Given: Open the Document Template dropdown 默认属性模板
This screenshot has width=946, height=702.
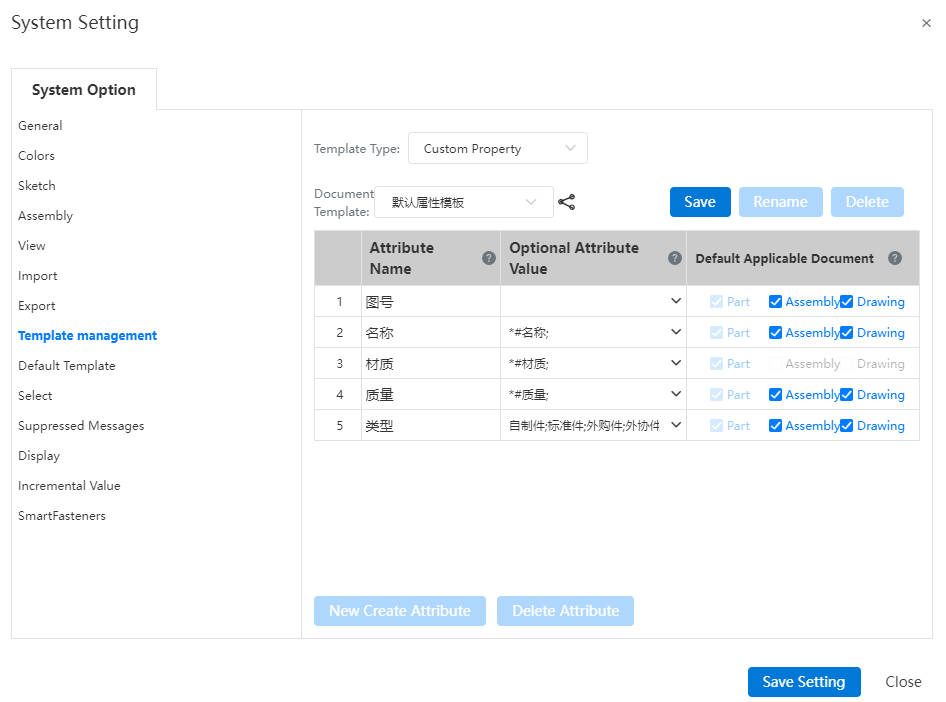Looking at the screenshot, I should 463,202.
